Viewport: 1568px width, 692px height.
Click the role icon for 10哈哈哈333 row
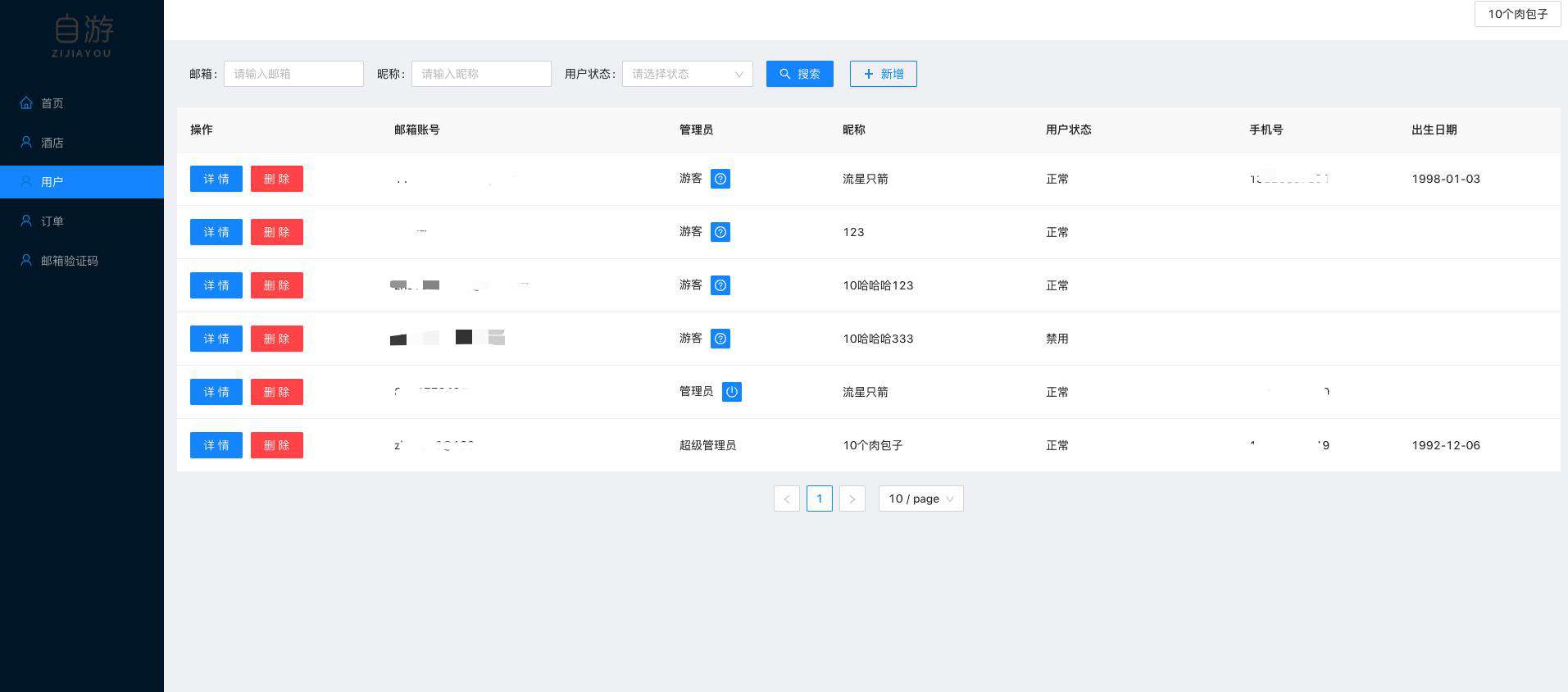coord(720,339)
